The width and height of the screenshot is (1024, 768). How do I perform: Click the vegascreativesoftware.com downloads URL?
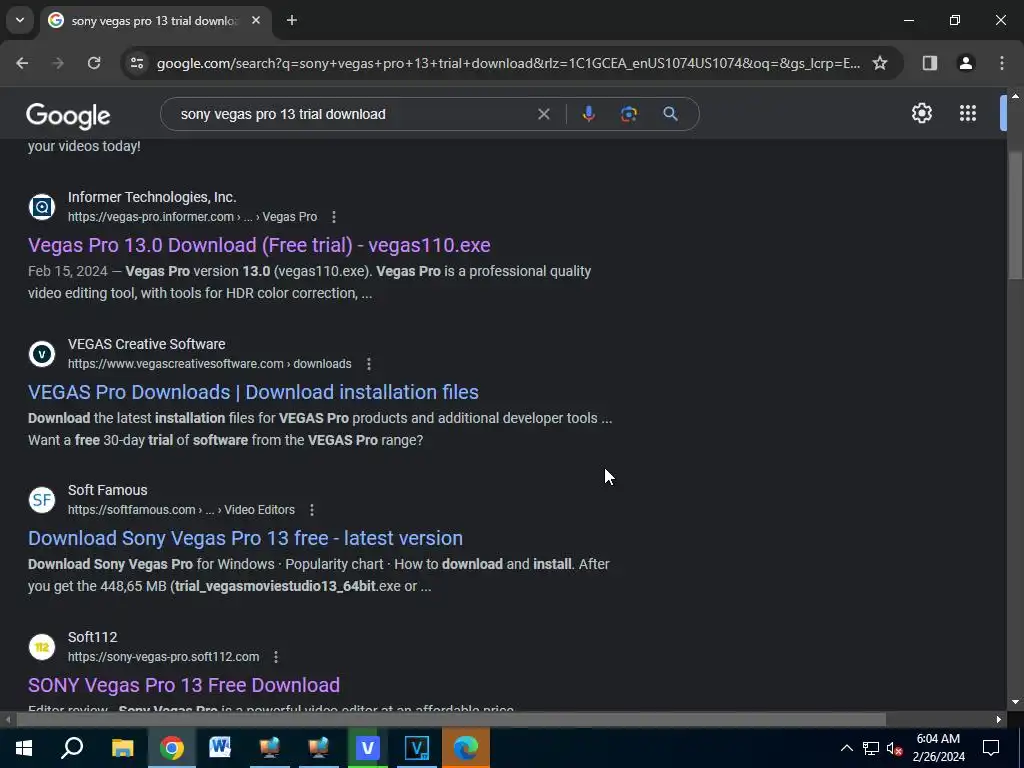tap(210, 364)
